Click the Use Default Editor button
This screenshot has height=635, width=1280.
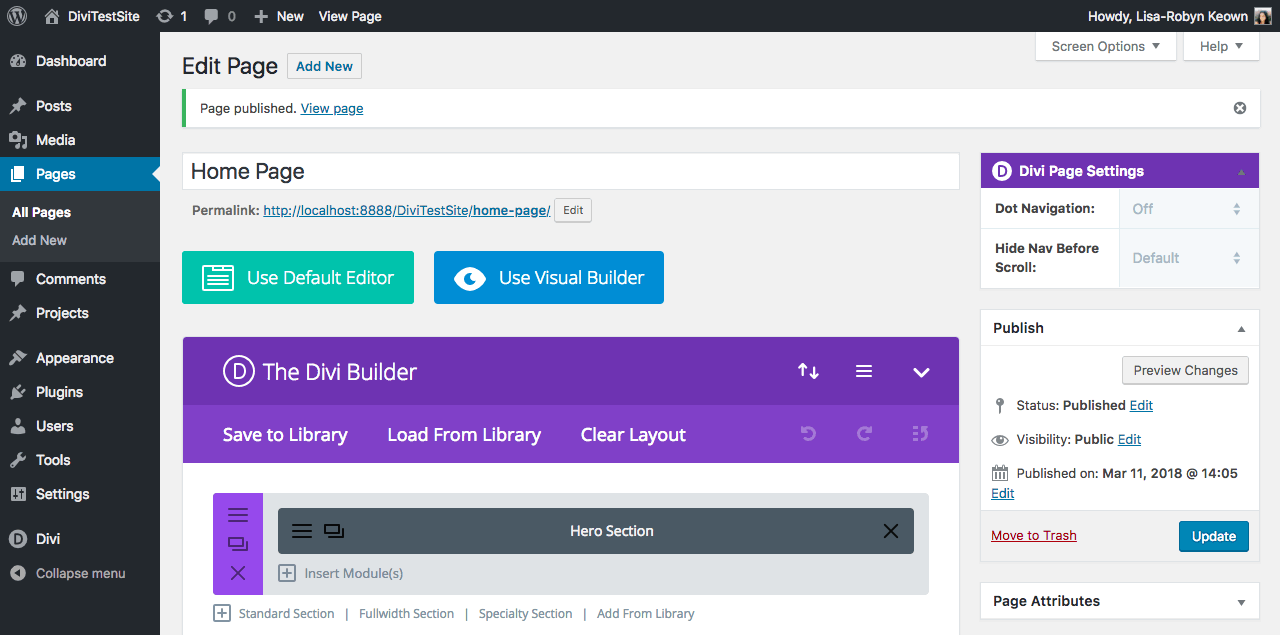298,278
